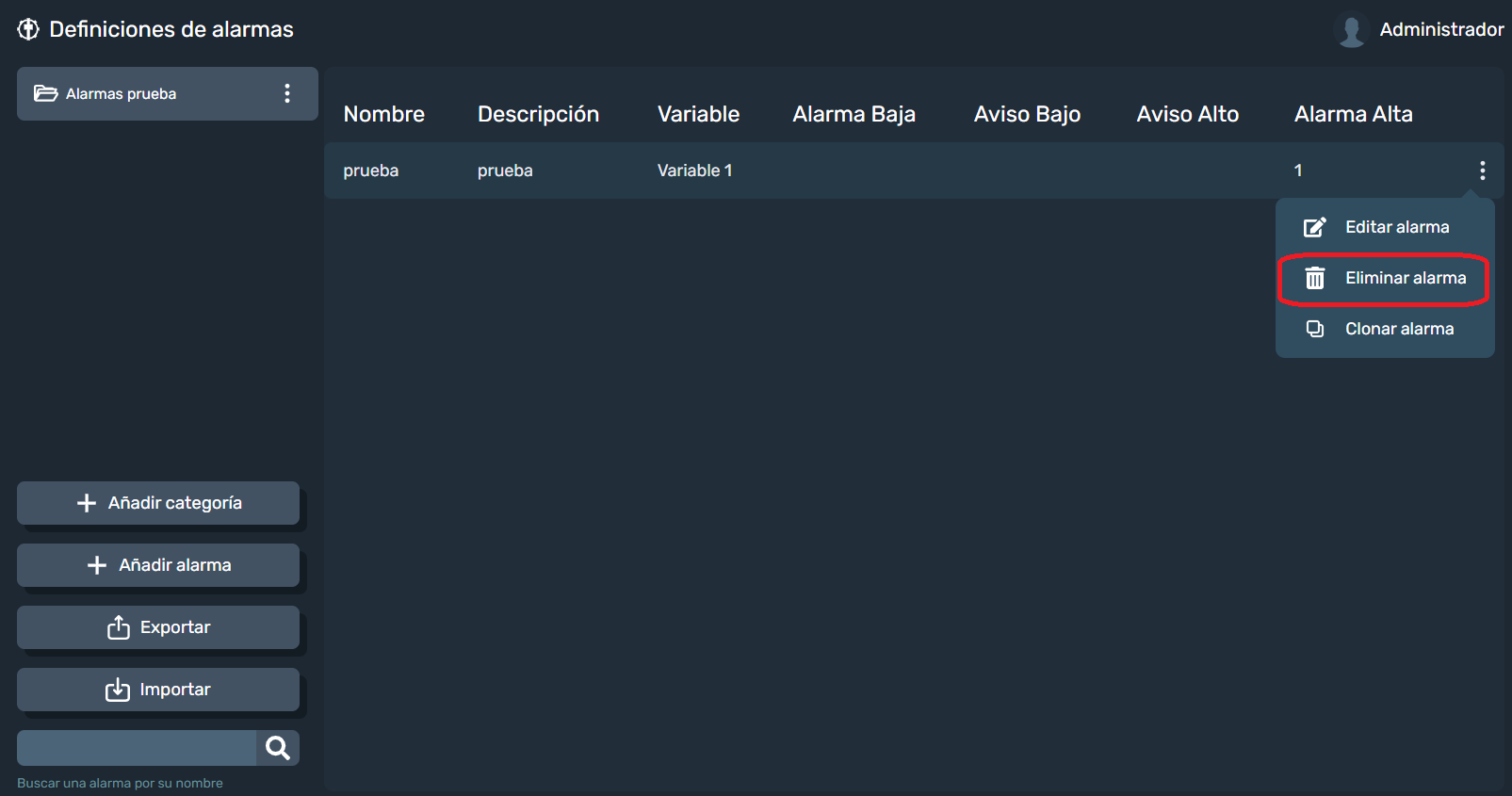Click the export arrow icon on Exportar
Screen dimensions: 1512x796
[x=119, y=627]
